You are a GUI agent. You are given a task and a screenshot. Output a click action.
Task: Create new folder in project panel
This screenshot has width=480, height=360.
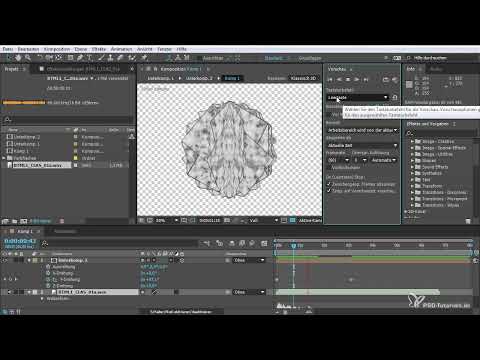pyautogui.click(x=15, y=221)
